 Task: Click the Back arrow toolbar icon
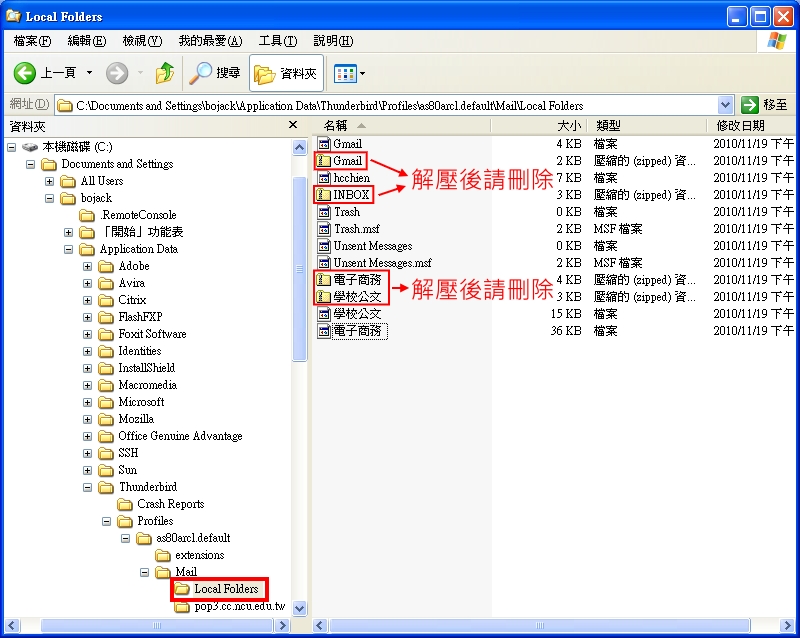(25, 73)
